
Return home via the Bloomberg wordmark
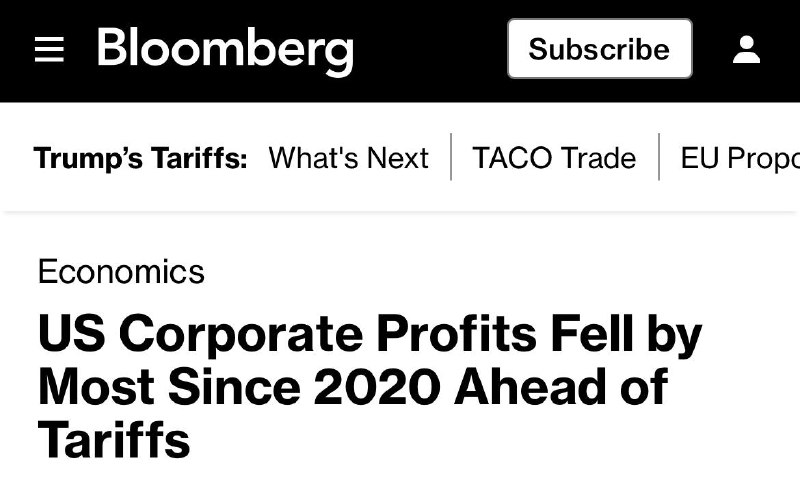(x=225, y=52)
